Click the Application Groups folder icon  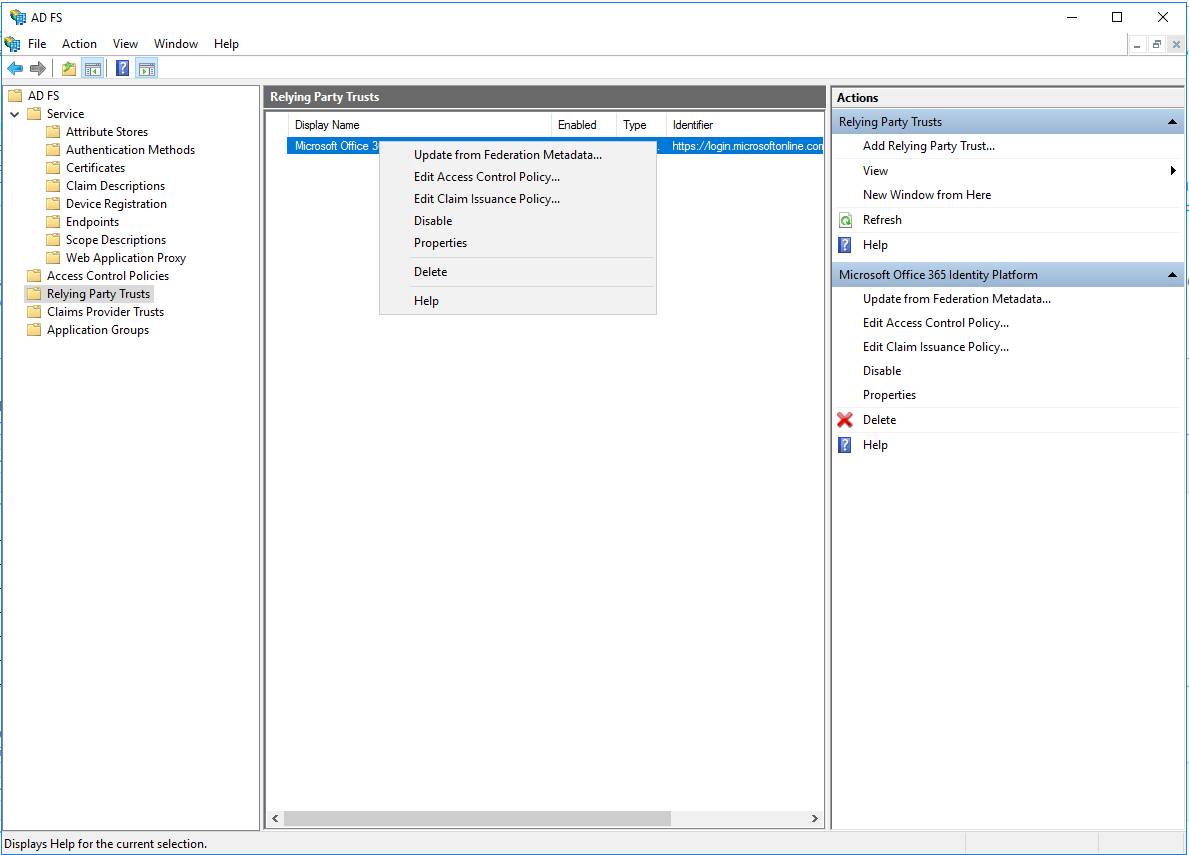(x=34, y=330)
